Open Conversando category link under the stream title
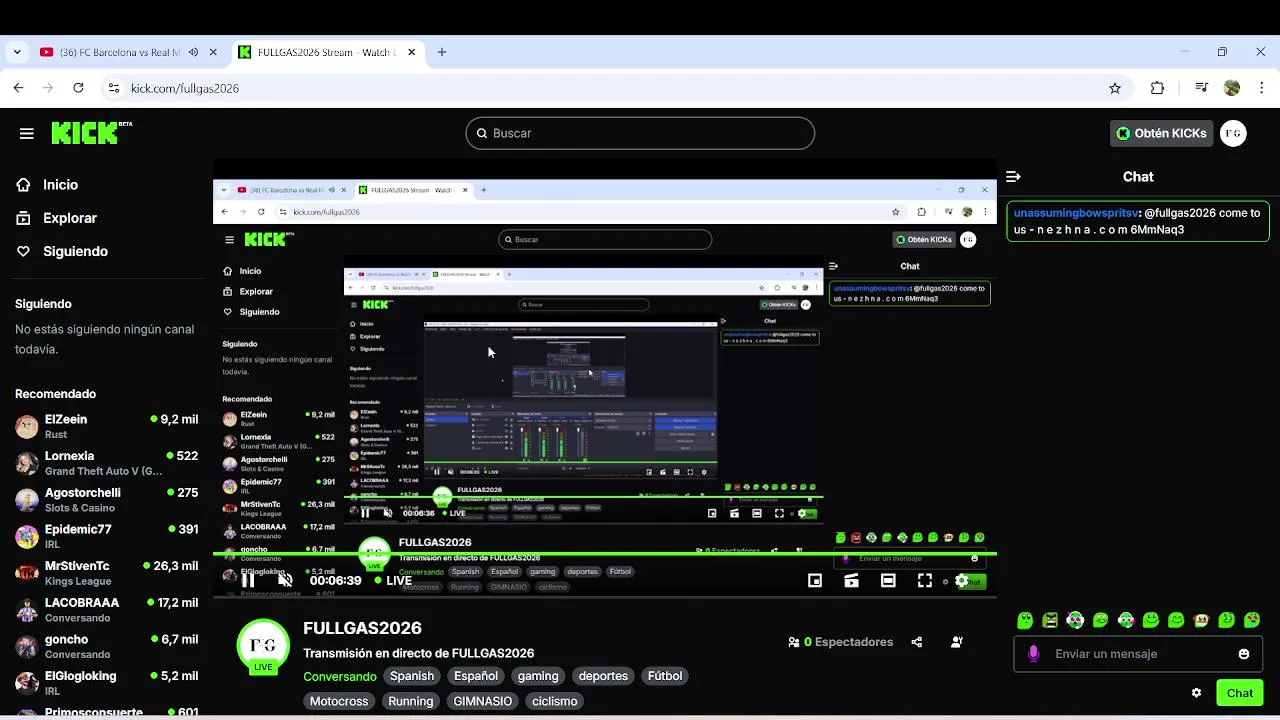This screenshot has width=1280, height=720. tap(340, 676)
